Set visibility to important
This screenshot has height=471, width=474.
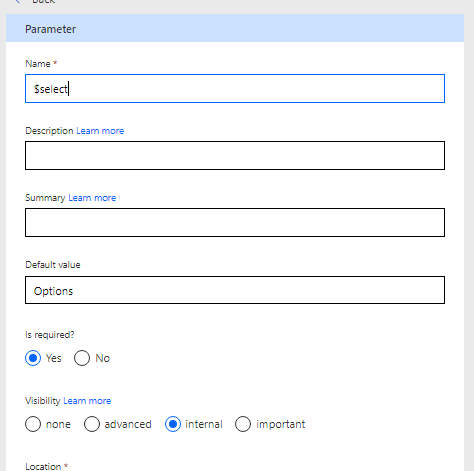243,424
